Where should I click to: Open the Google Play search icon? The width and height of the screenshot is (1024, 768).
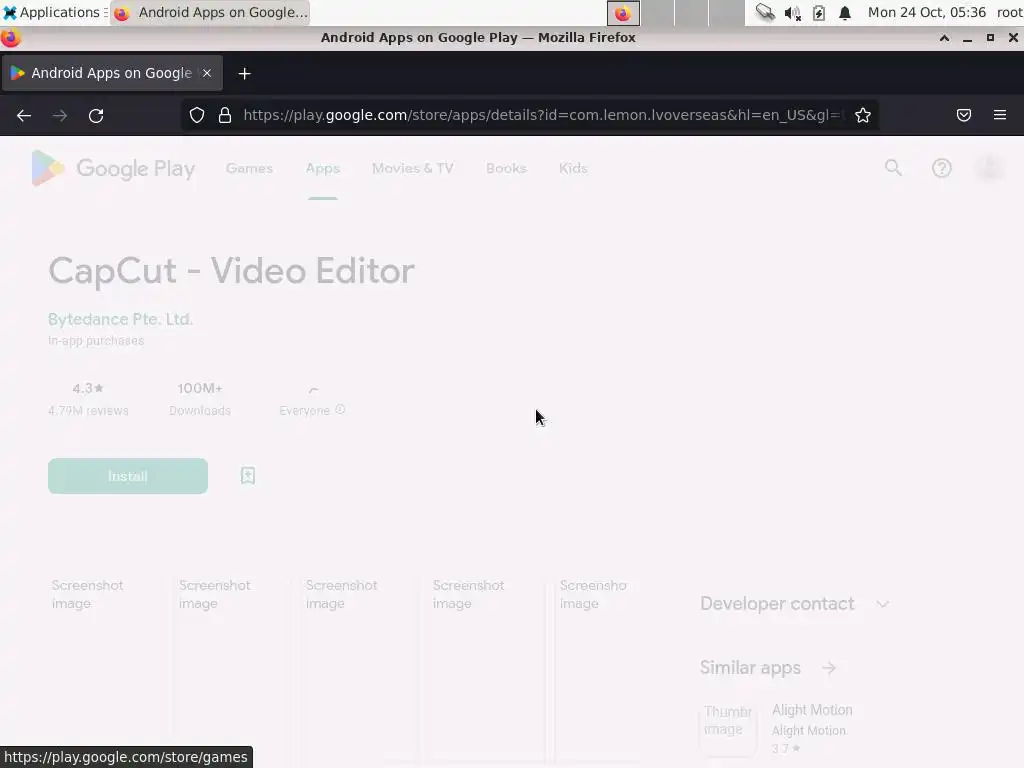(893, 168)
